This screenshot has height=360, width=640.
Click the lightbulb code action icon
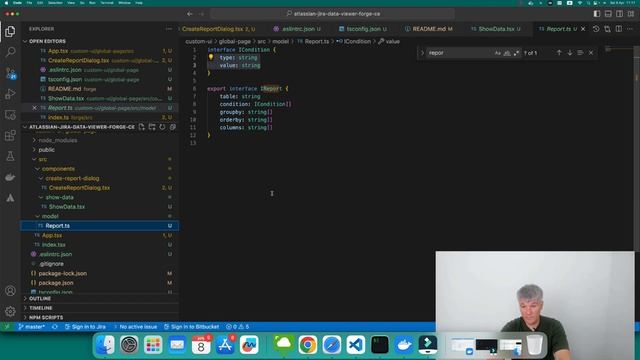pos(211,58)
